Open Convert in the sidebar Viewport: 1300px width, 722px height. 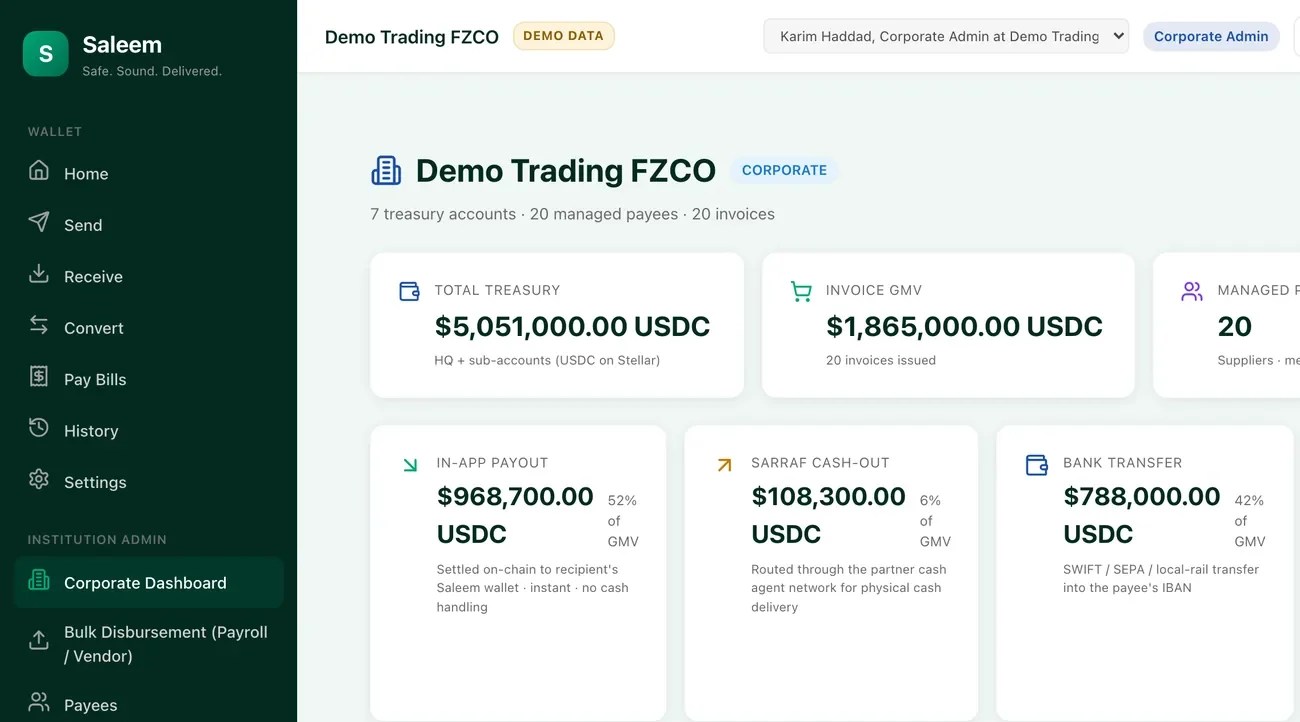149,328
